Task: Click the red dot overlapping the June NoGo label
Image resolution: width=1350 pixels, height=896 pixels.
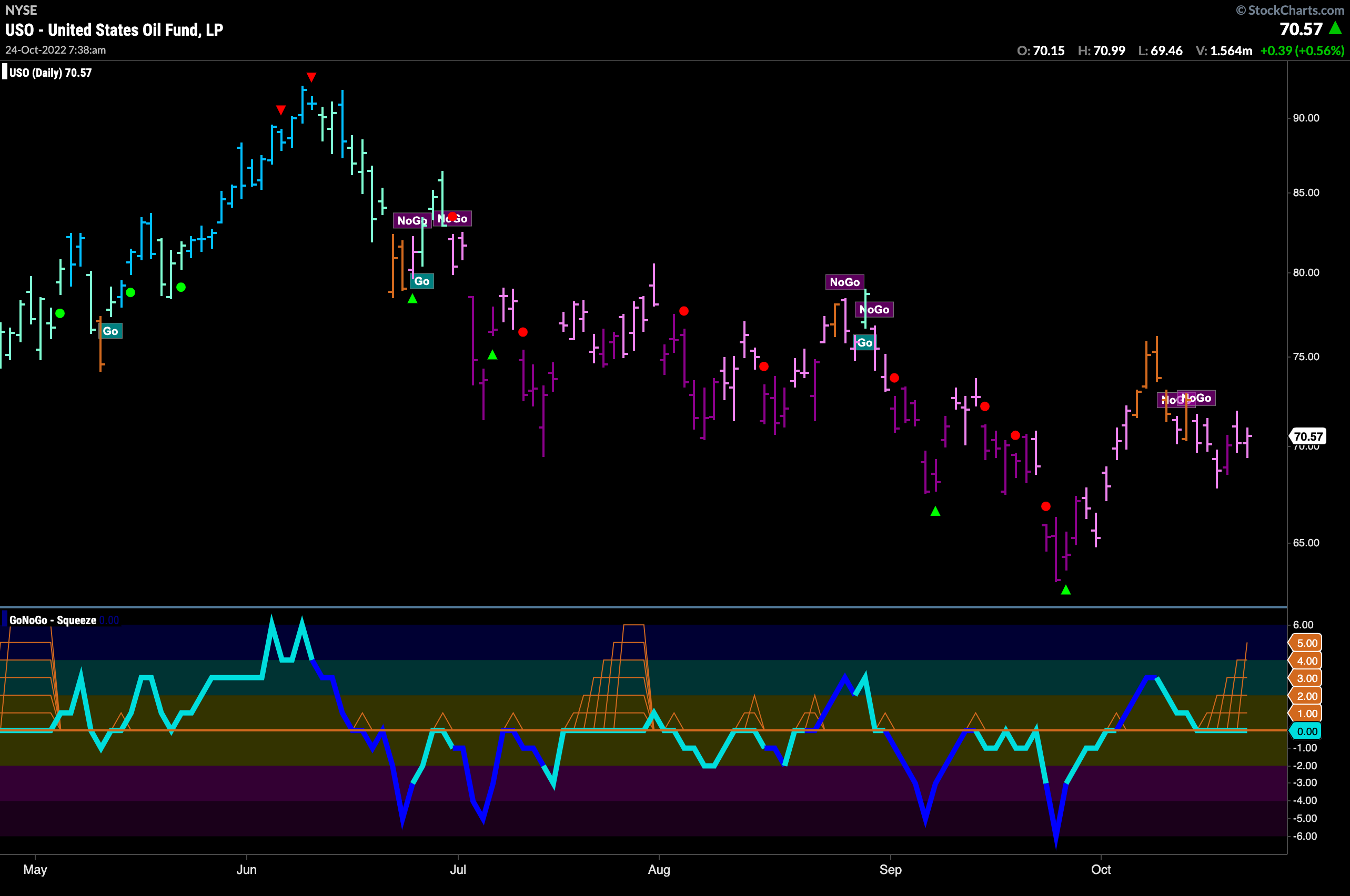Action: pos(453,217)
